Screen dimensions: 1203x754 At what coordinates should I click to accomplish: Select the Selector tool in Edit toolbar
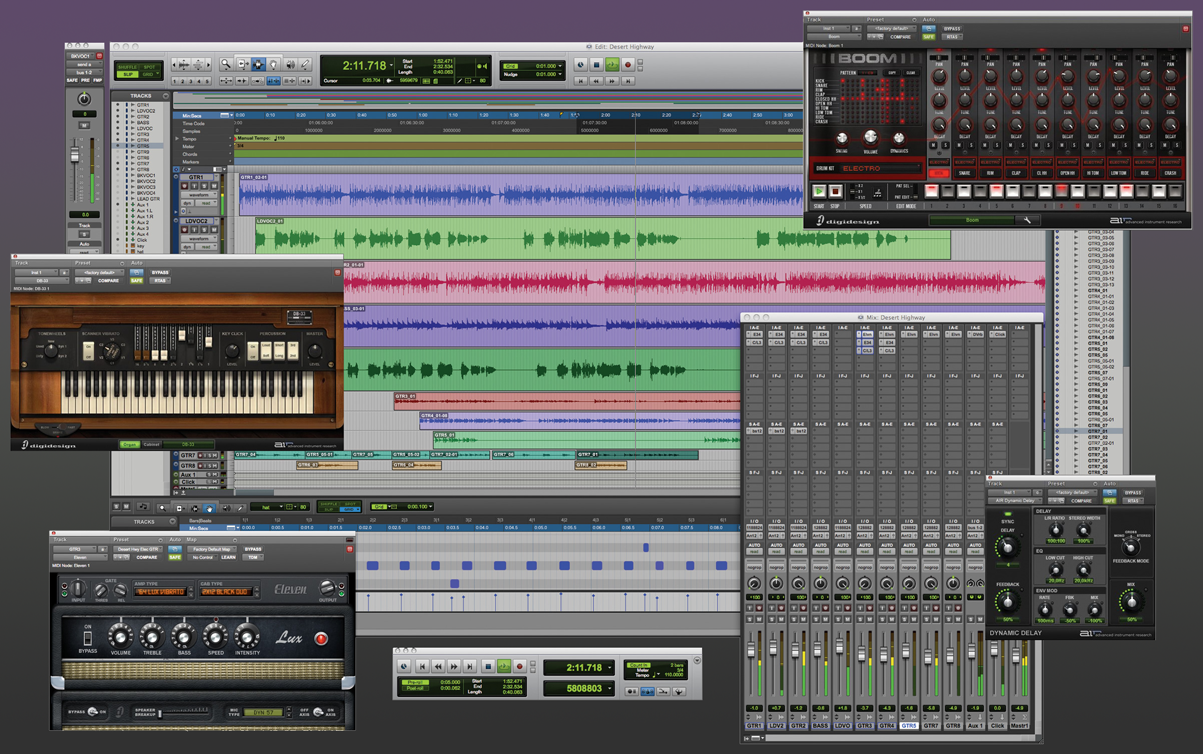pos(258,64)
